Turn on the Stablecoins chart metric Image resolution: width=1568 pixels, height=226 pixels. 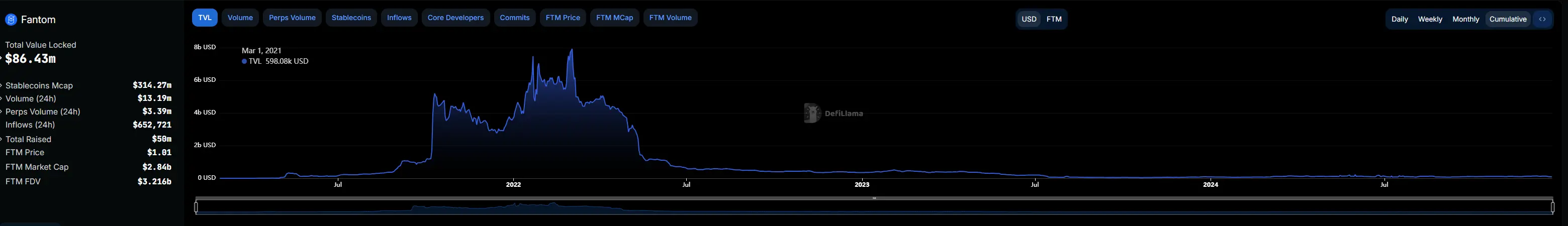coord(351,18)
